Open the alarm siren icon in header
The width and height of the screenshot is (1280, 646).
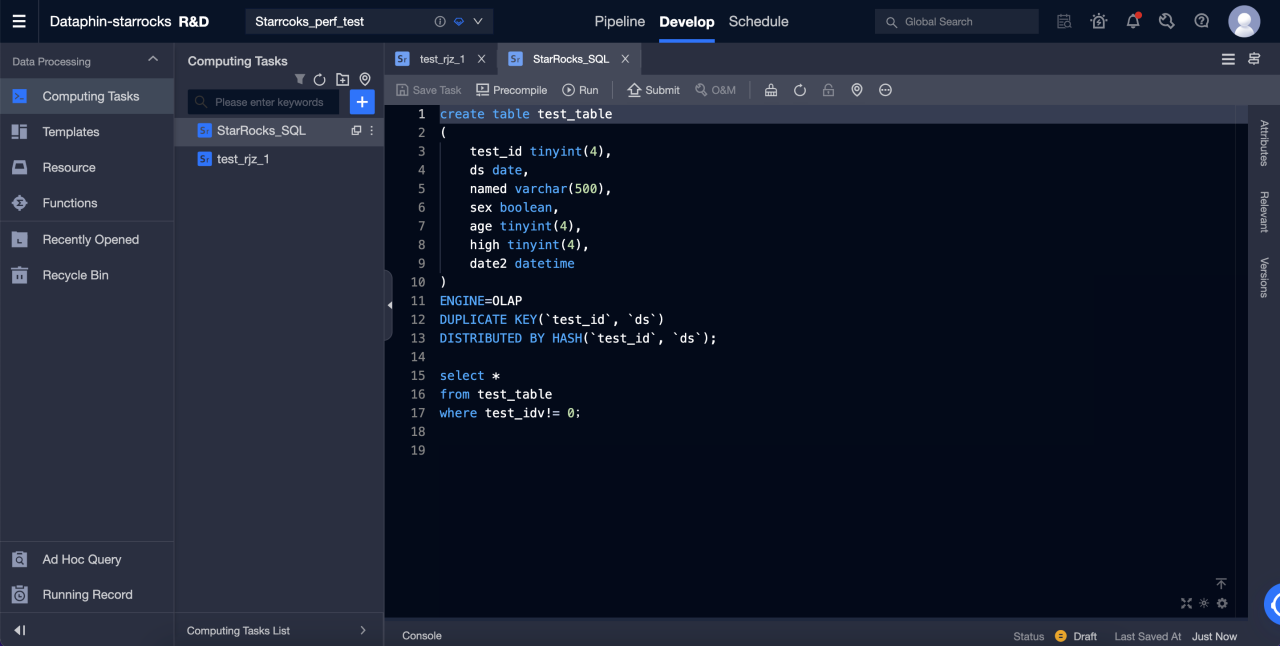click(x=1099, y=21)
